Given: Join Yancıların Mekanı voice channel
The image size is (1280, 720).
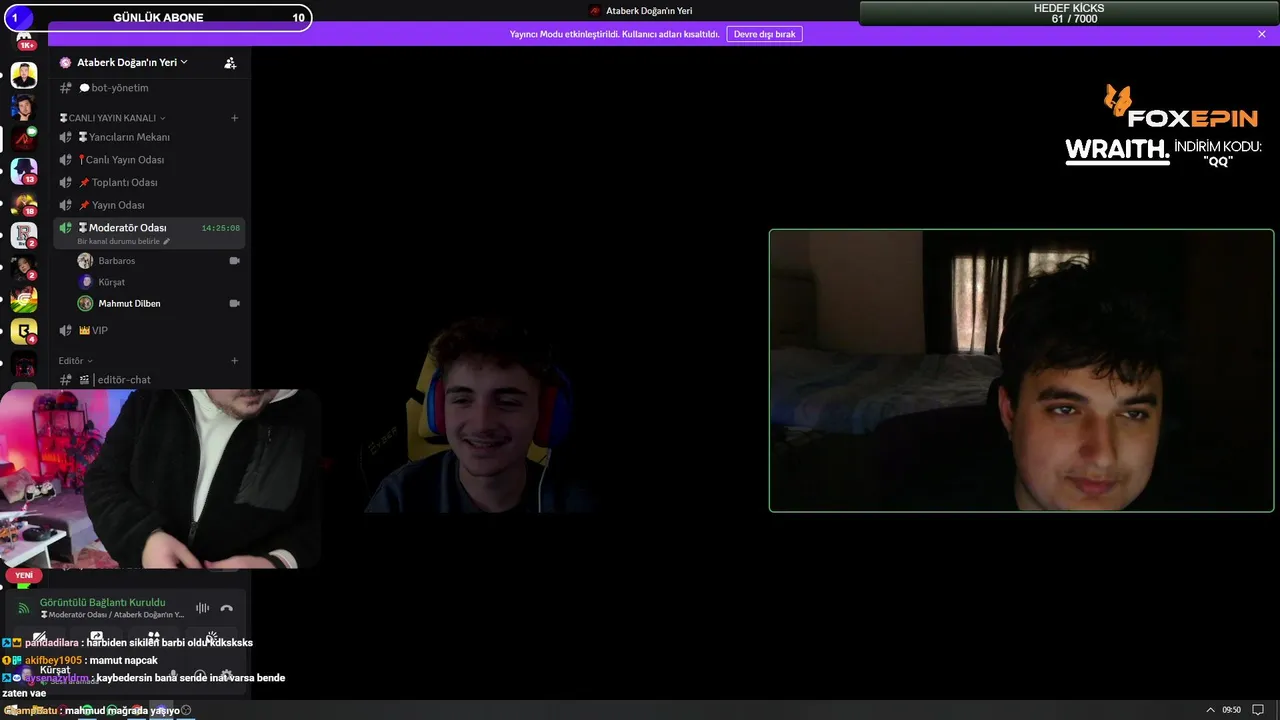Looking at the screenshot, I should click(x=148, y=137).
